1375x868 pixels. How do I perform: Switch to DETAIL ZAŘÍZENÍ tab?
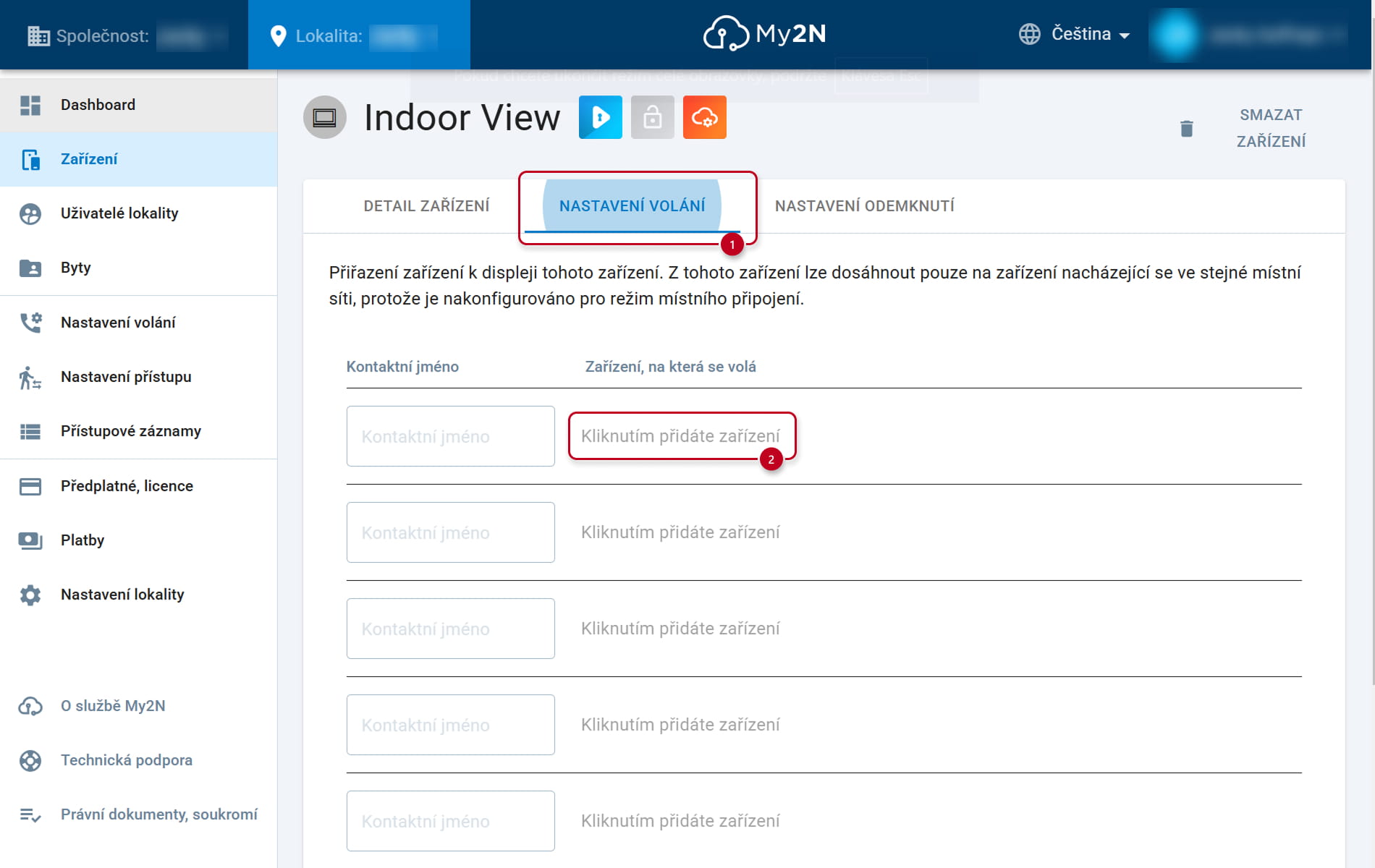point(426,206)
